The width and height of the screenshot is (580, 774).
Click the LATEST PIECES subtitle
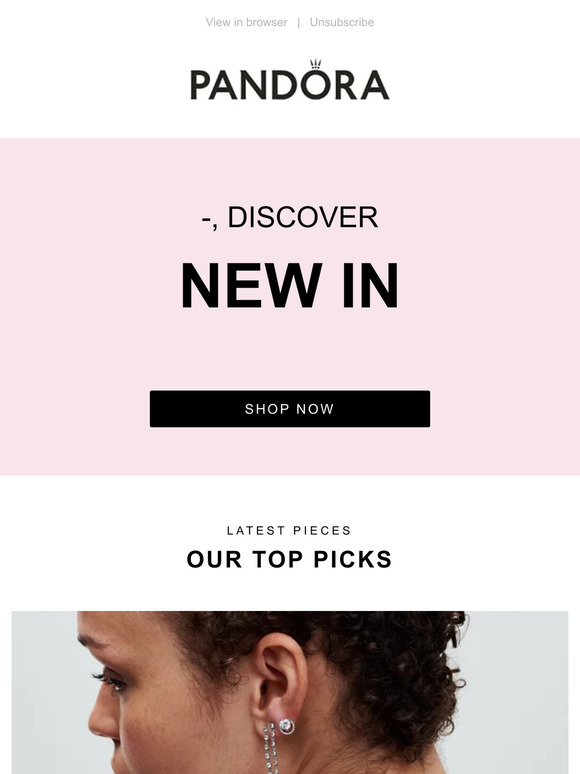point(289,531)
